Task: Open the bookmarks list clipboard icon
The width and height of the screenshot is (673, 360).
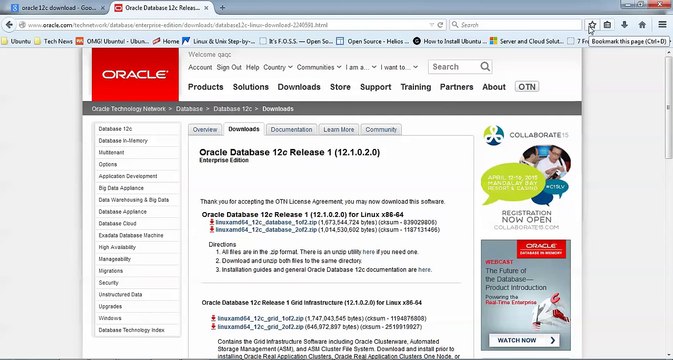Action: pyautogui.click(x=607, y=25)
